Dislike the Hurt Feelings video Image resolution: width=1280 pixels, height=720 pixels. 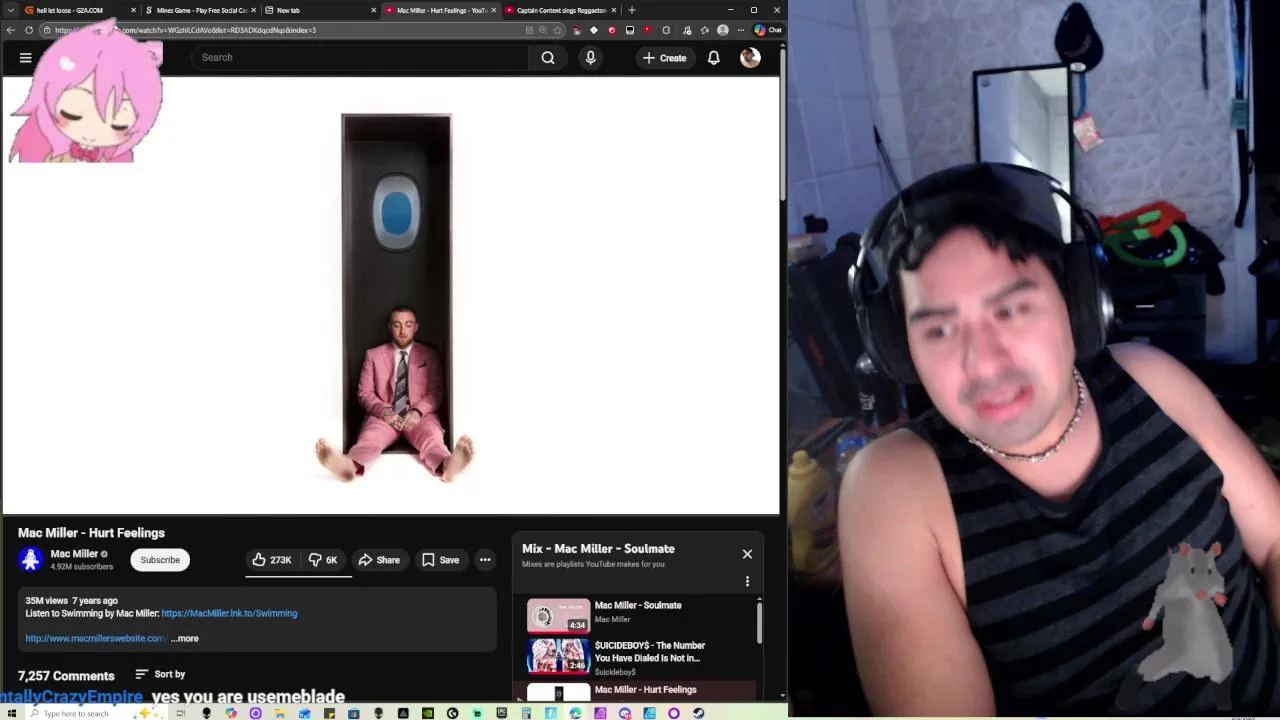pyautogui.click(x=322, y=560)
